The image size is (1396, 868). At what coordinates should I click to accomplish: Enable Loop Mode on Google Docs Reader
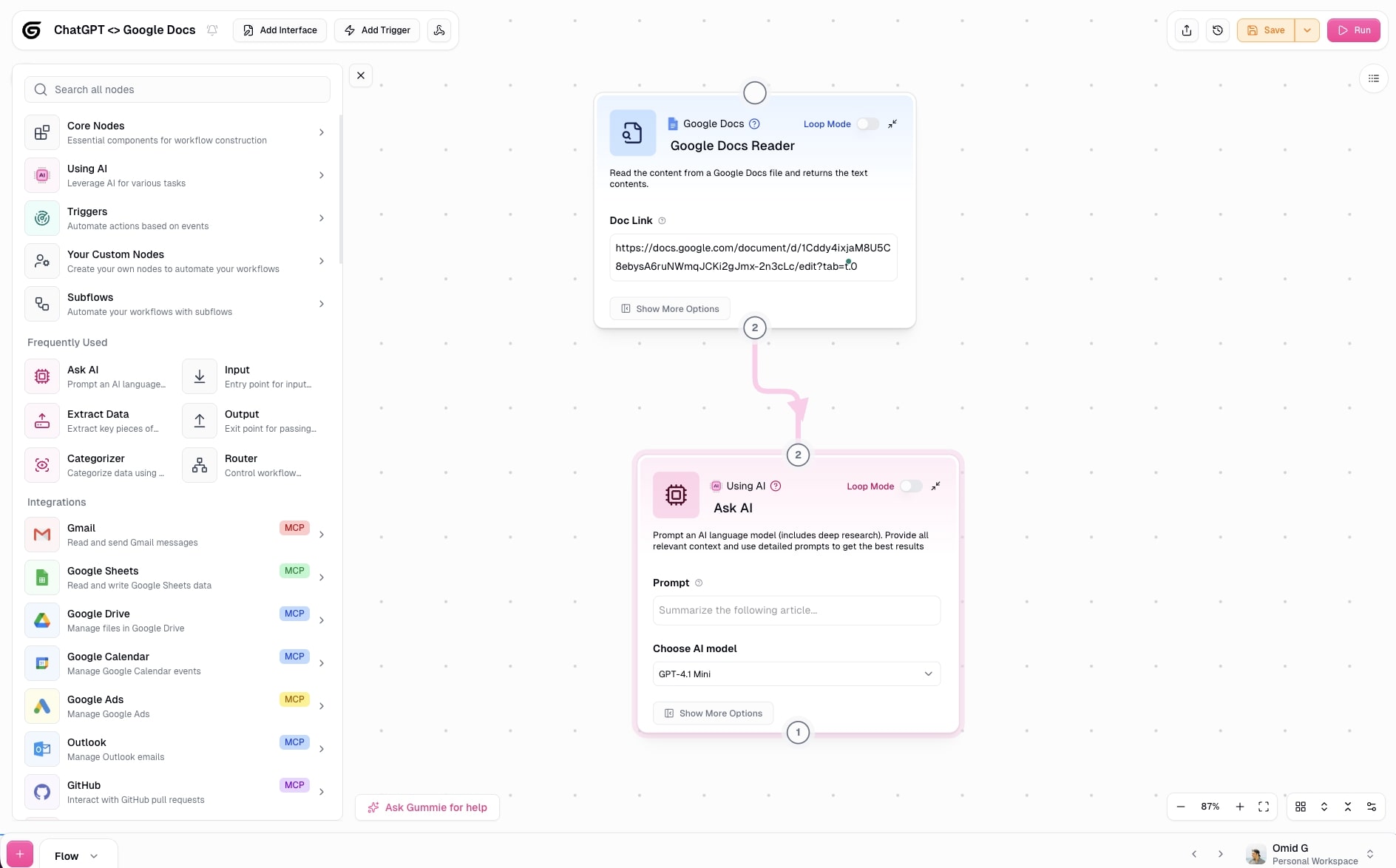click(868, 123)
